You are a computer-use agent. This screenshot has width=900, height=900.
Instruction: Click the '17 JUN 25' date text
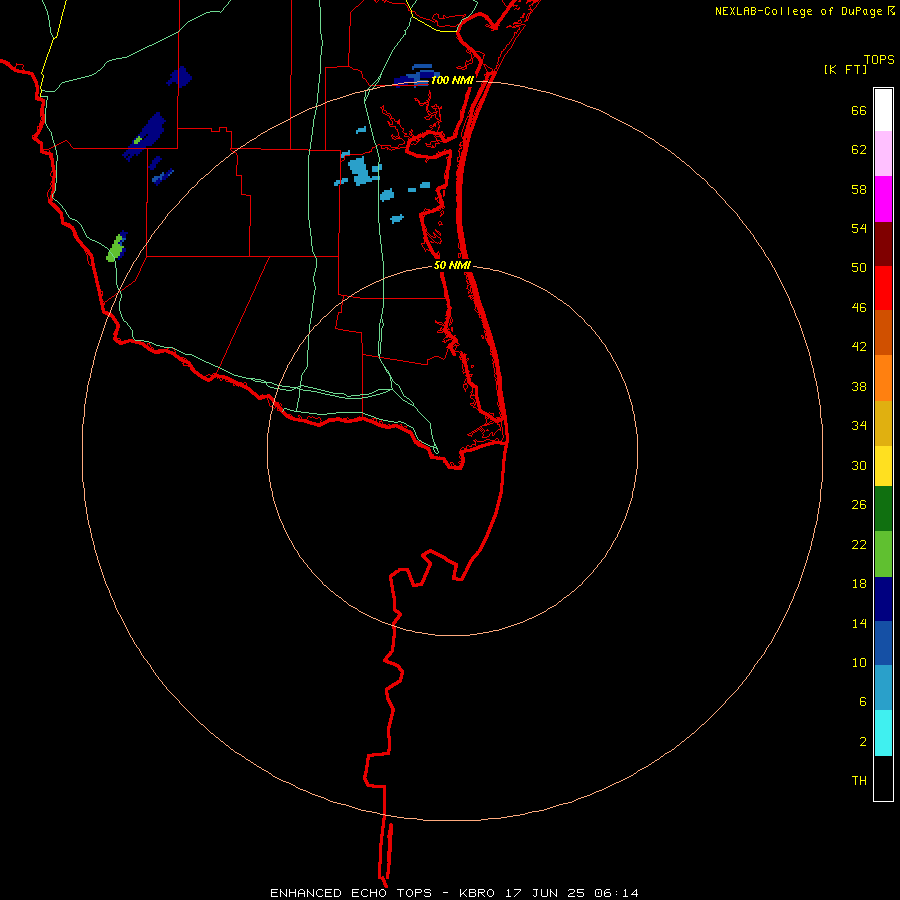point(544,893)
